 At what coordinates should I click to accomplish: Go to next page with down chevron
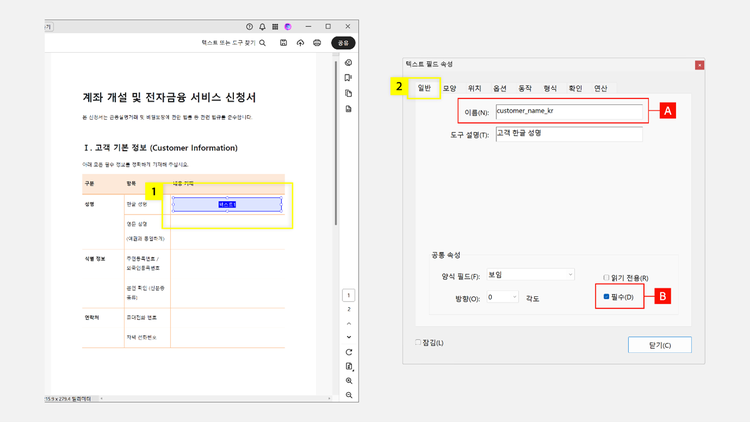[x=349, y=337]
